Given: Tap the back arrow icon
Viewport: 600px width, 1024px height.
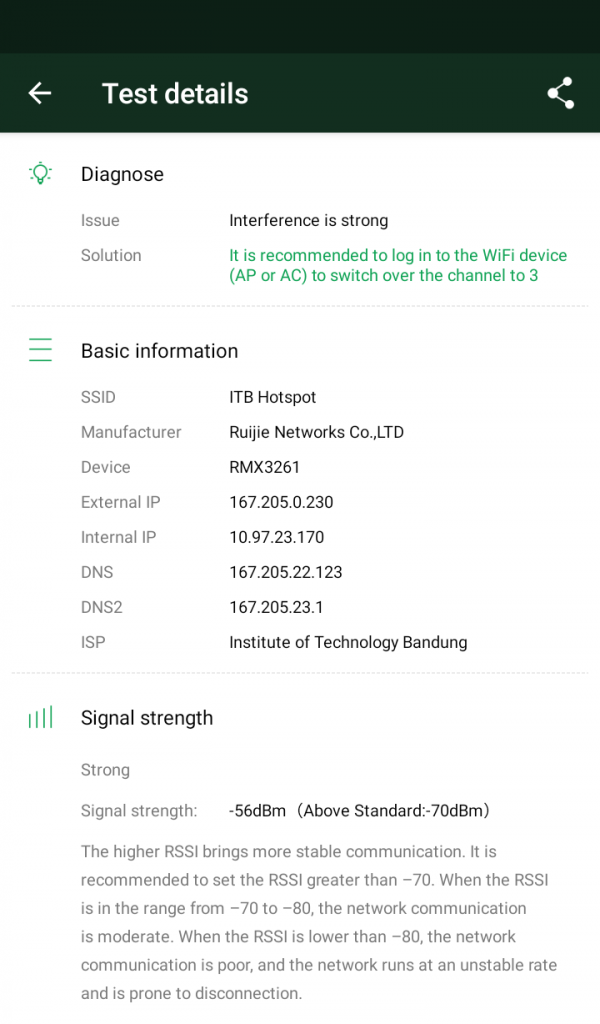Looking at the screenshot, I should coord(40,93).
